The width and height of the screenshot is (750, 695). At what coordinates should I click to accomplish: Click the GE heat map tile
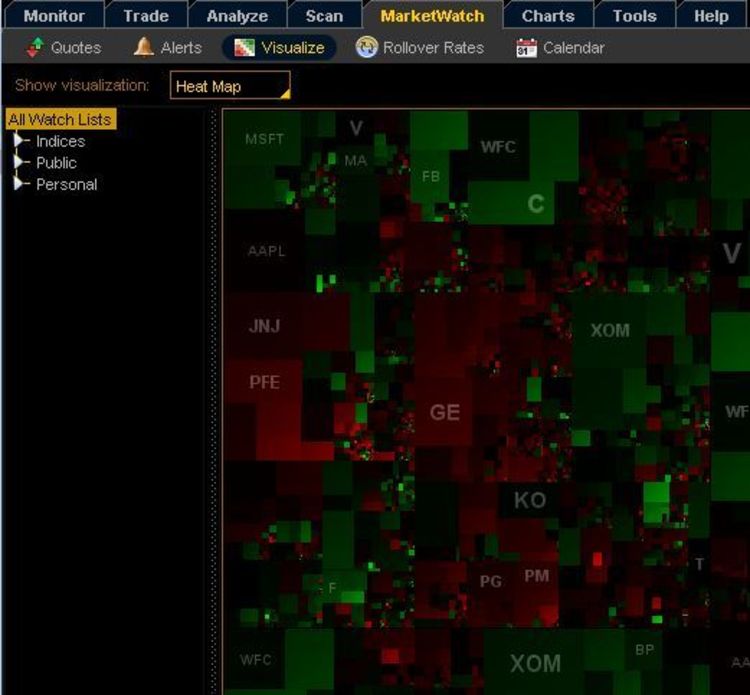point(444,412)
